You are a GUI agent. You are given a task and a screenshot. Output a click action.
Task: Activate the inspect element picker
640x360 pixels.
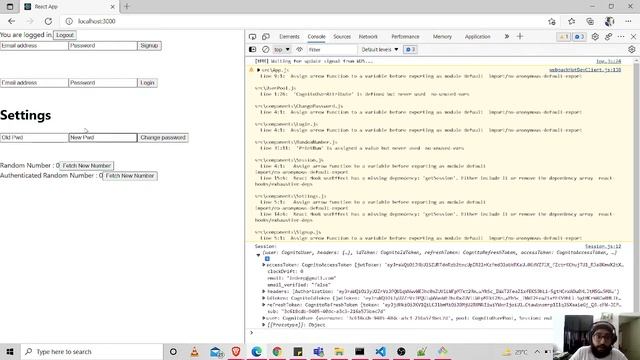pos(253,37)
